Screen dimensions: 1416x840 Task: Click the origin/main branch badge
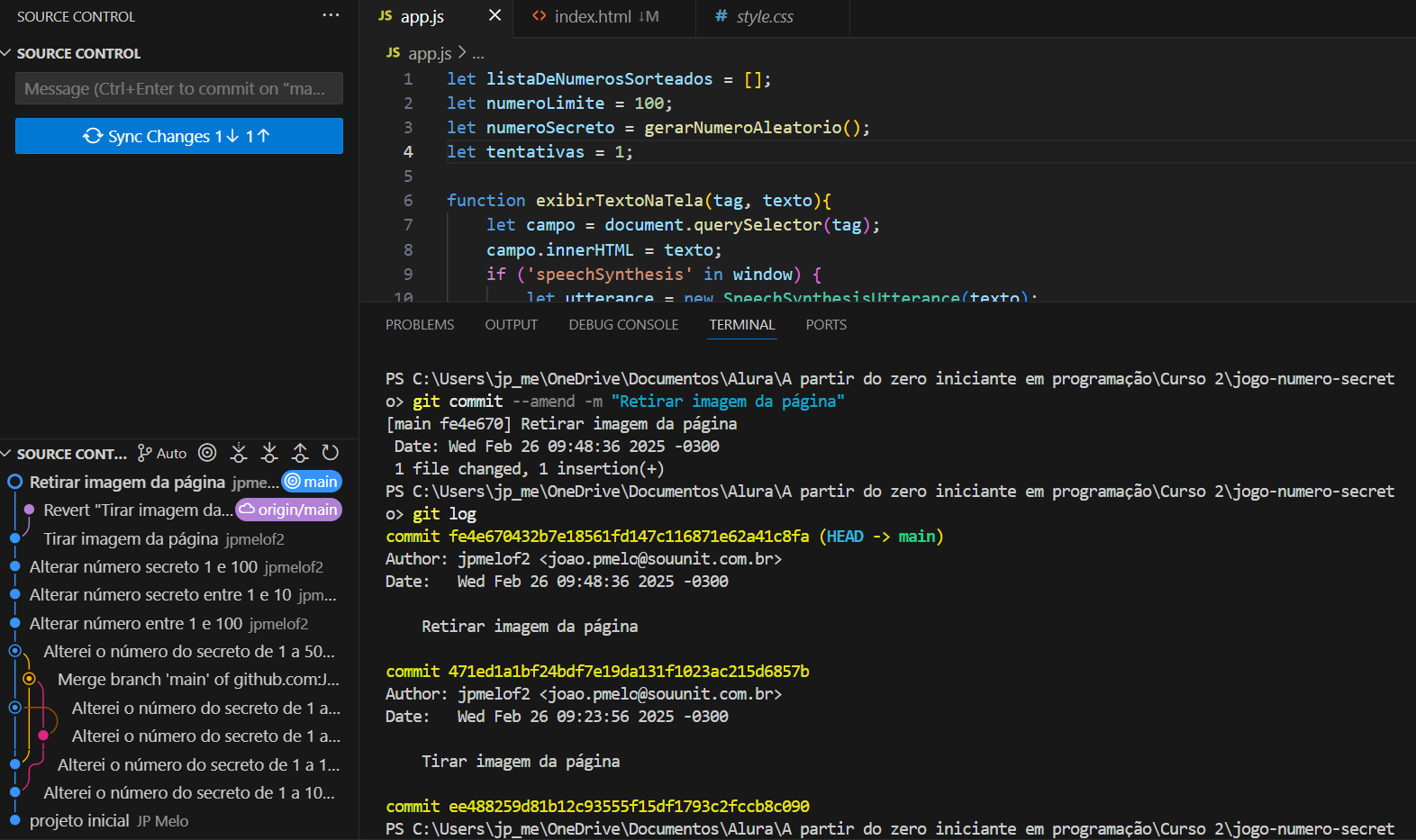(289, 510)
